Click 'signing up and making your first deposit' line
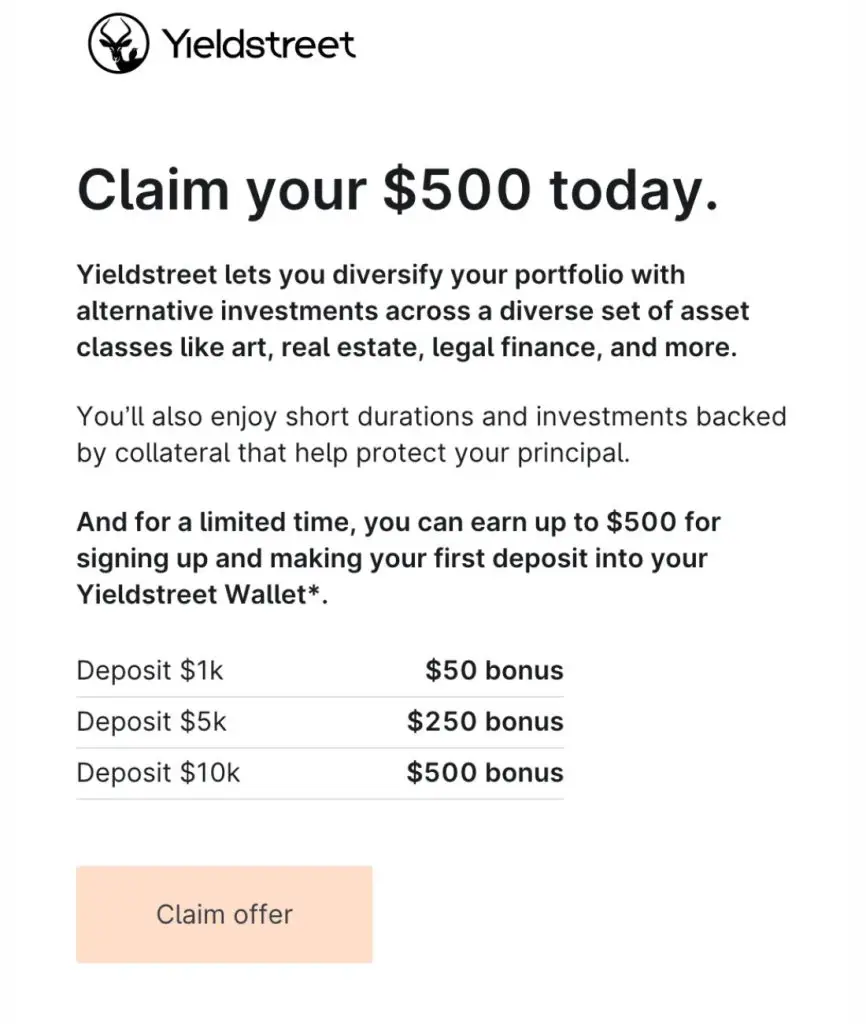Screen dimensions: 866x1024 pos(392,558)
